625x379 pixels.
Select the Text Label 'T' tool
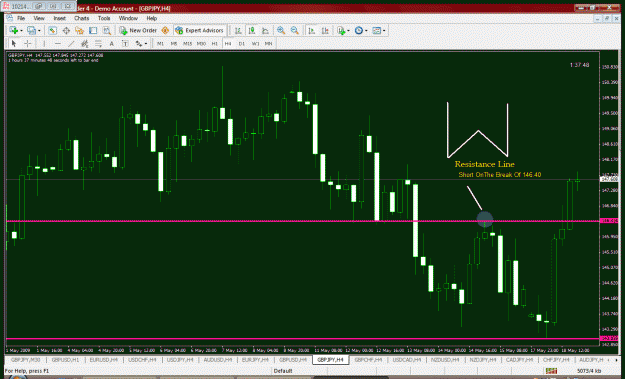click(125, 43)
